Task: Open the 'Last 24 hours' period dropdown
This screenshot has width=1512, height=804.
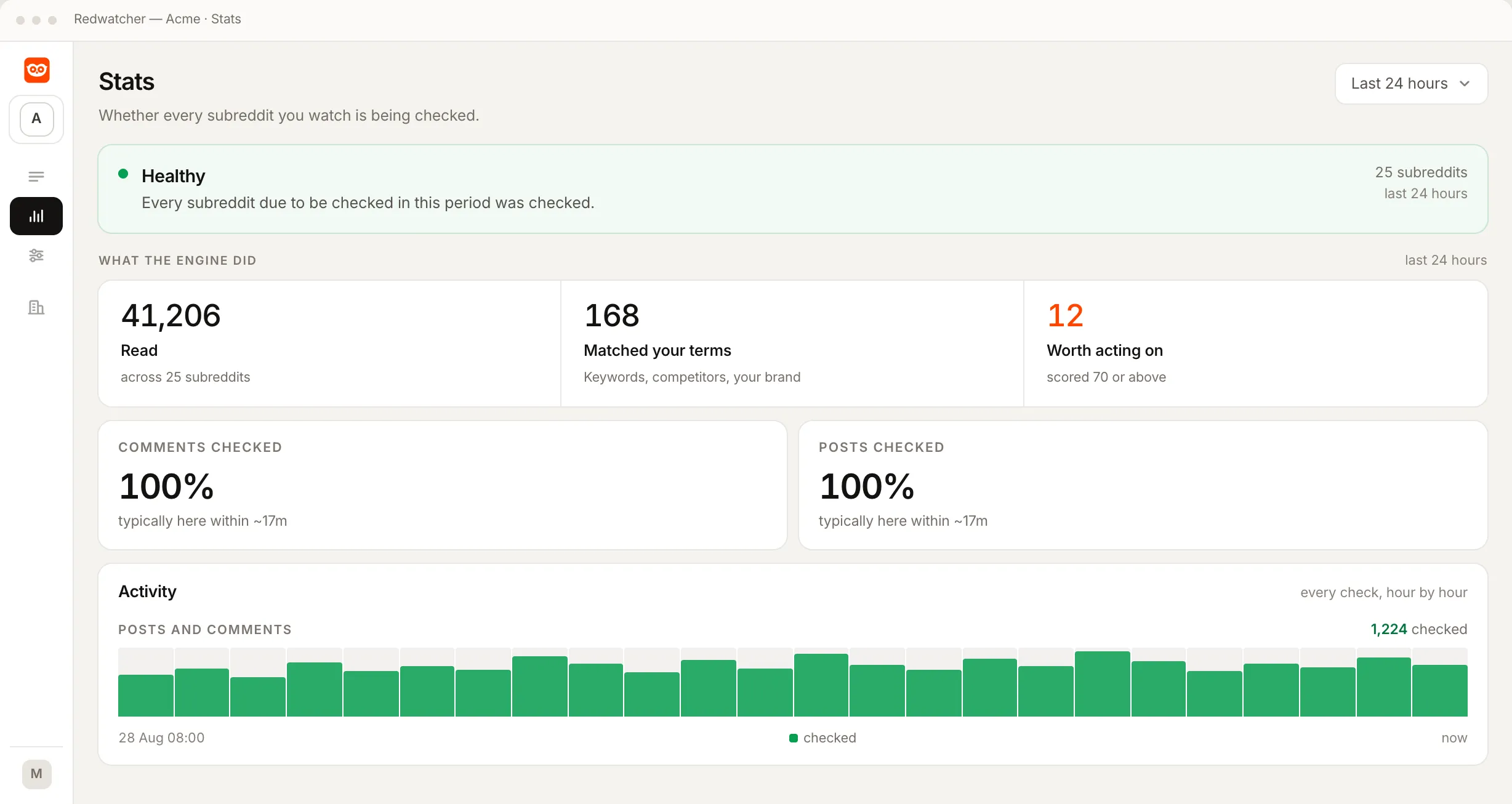Action: (1411, 84)
